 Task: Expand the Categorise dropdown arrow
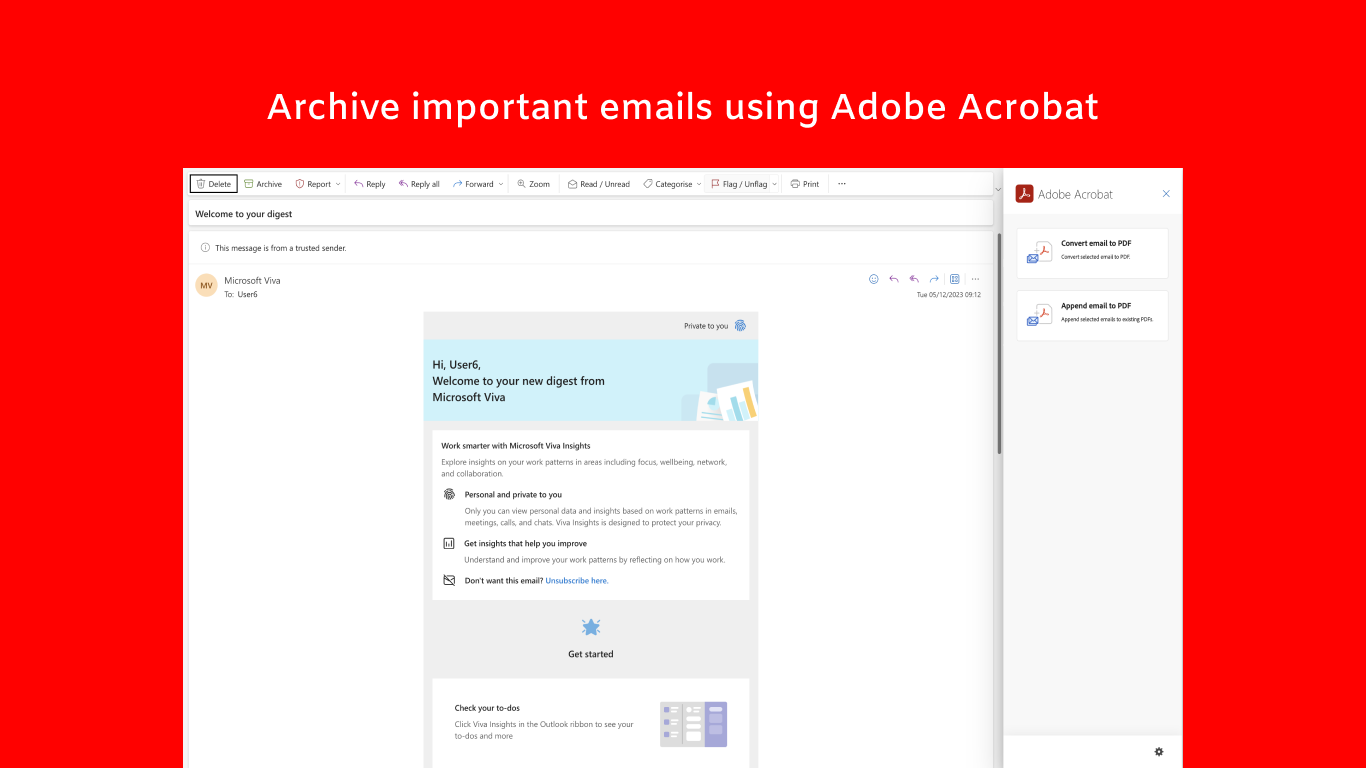tap(699, 184)
